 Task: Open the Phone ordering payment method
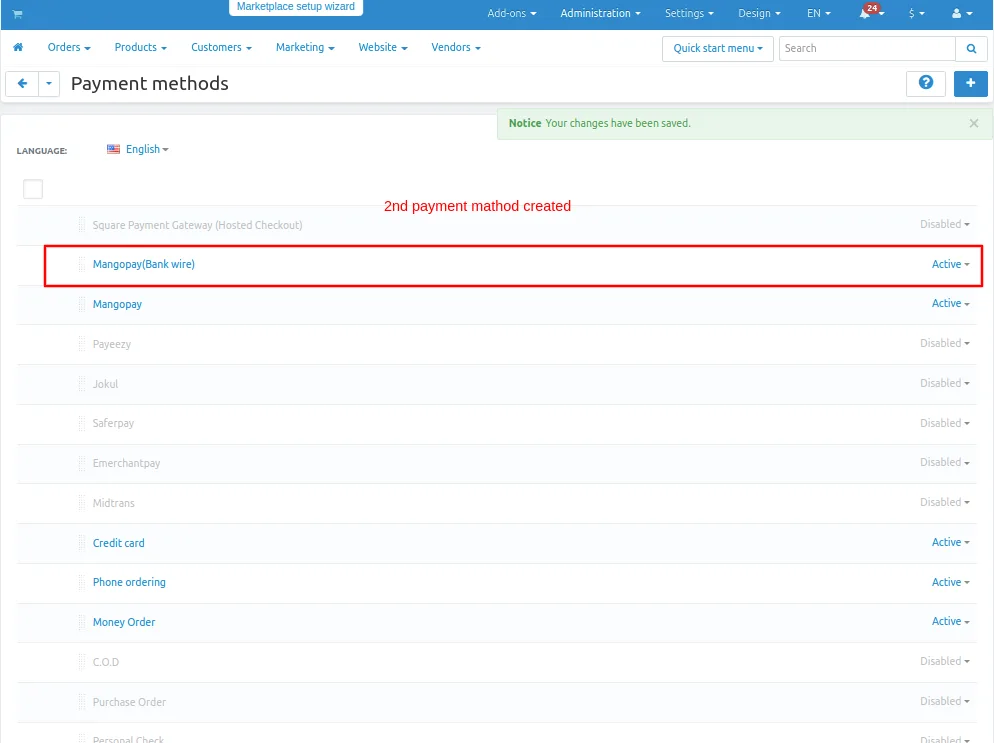tap(129, 582)
